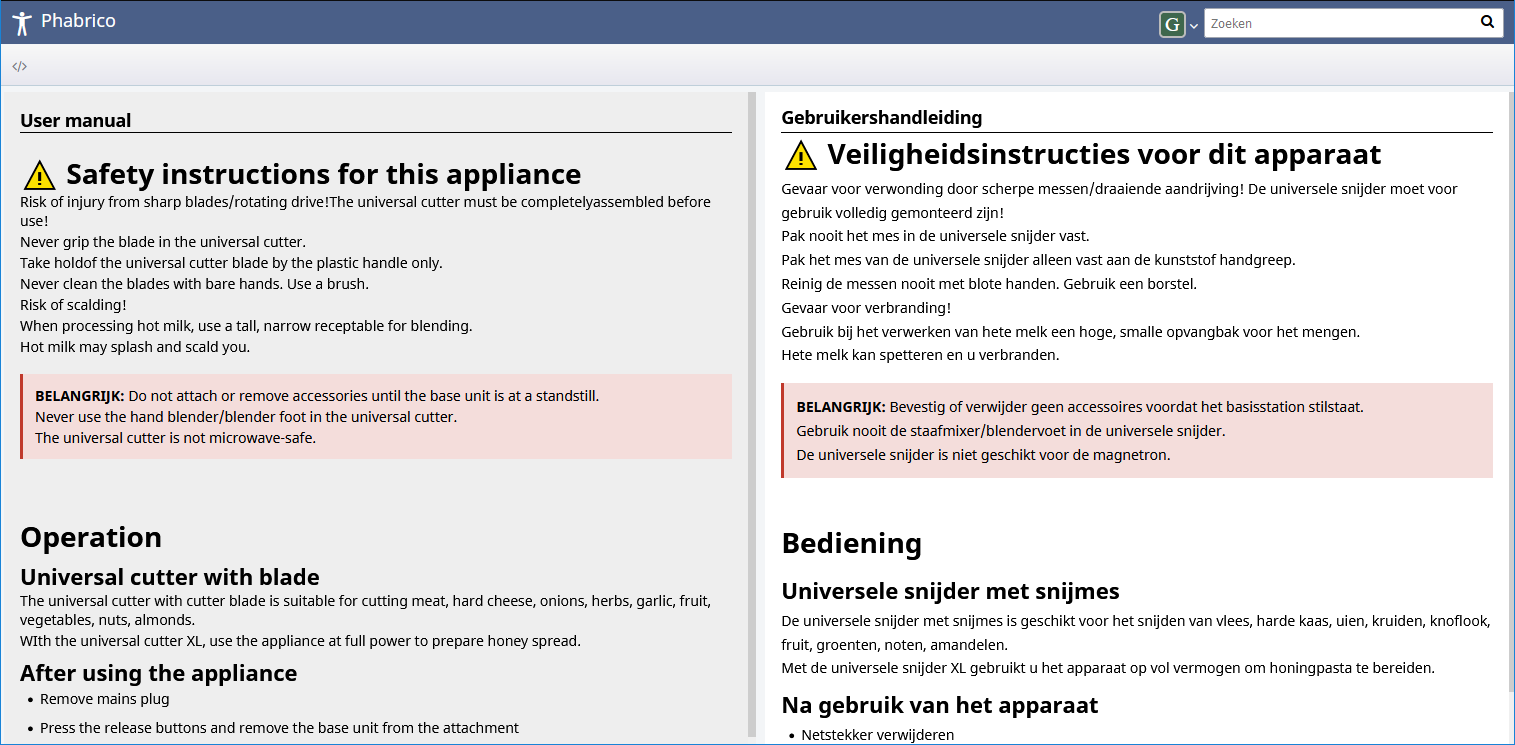The width and height of the screenshot is (1515, 745).
Task: Click the left pane vertical scrollbar
Action: tap(752, 414)
